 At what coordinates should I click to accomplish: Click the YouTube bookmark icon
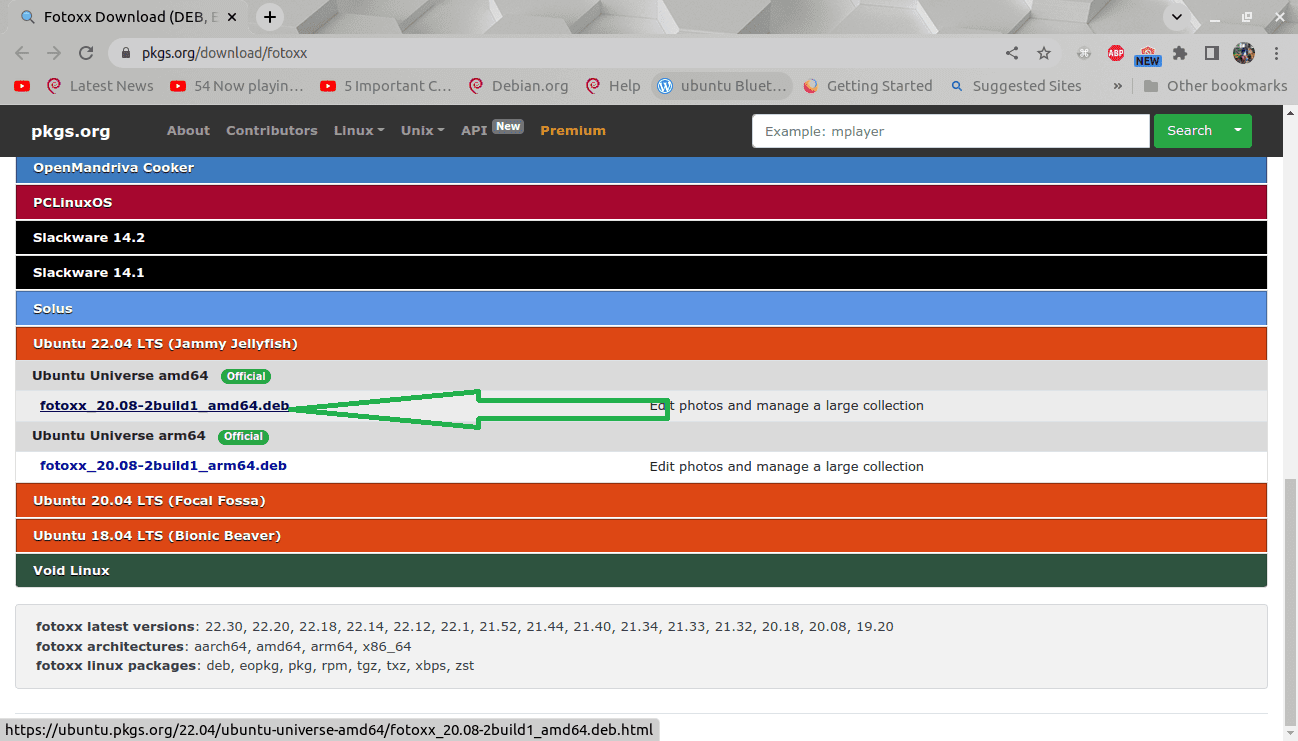coord(21,86)
